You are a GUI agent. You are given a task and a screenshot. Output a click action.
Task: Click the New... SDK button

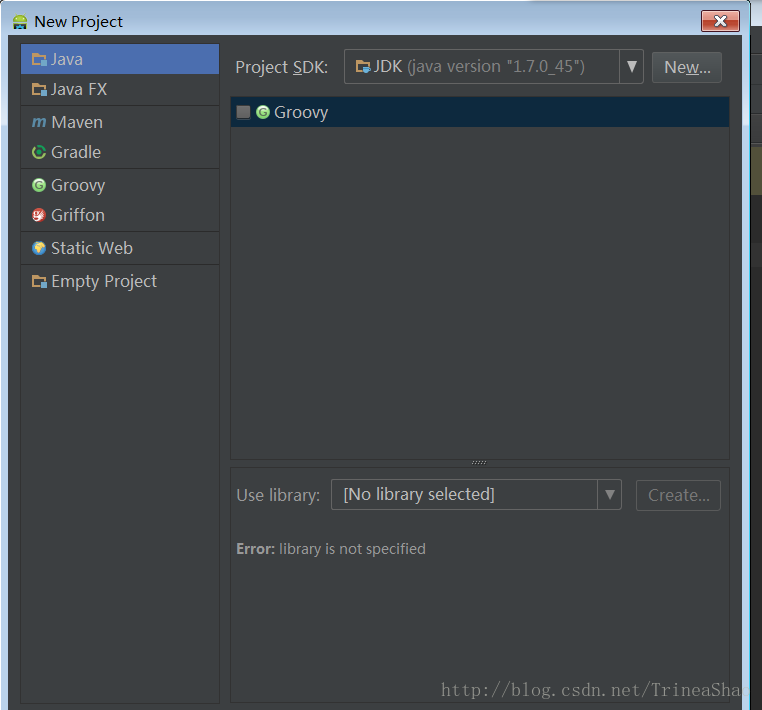687,67
